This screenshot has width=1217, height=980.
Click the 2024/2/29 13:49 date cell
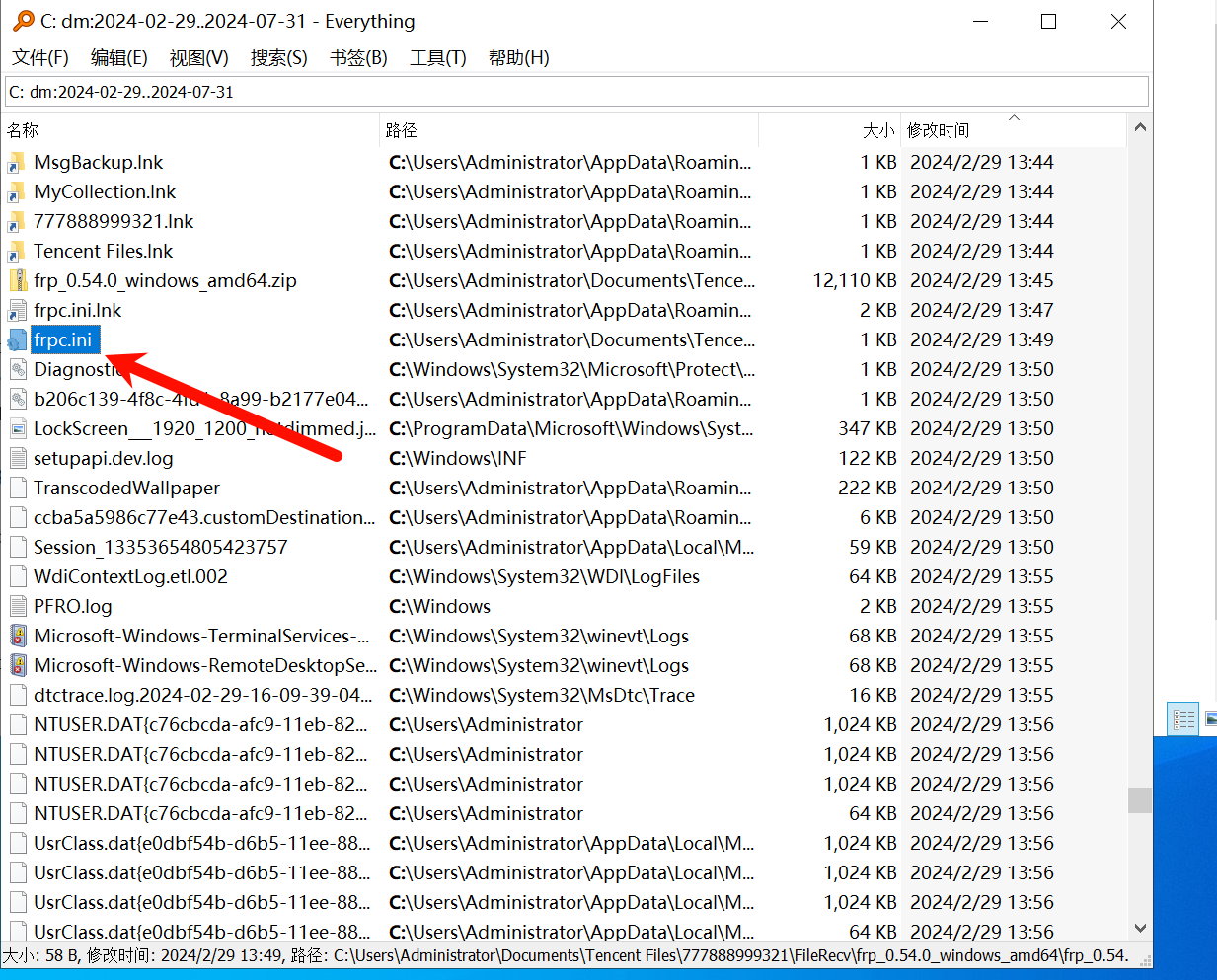[x=982, y=339]
